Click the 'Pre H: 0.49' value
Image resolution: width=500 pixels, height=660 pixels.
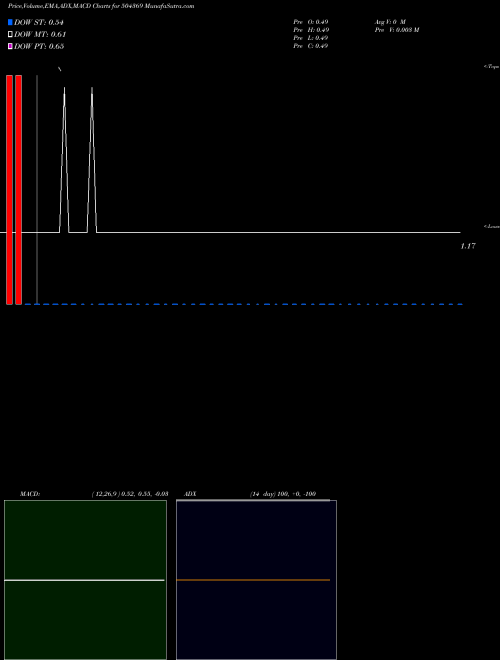(311, 30)
